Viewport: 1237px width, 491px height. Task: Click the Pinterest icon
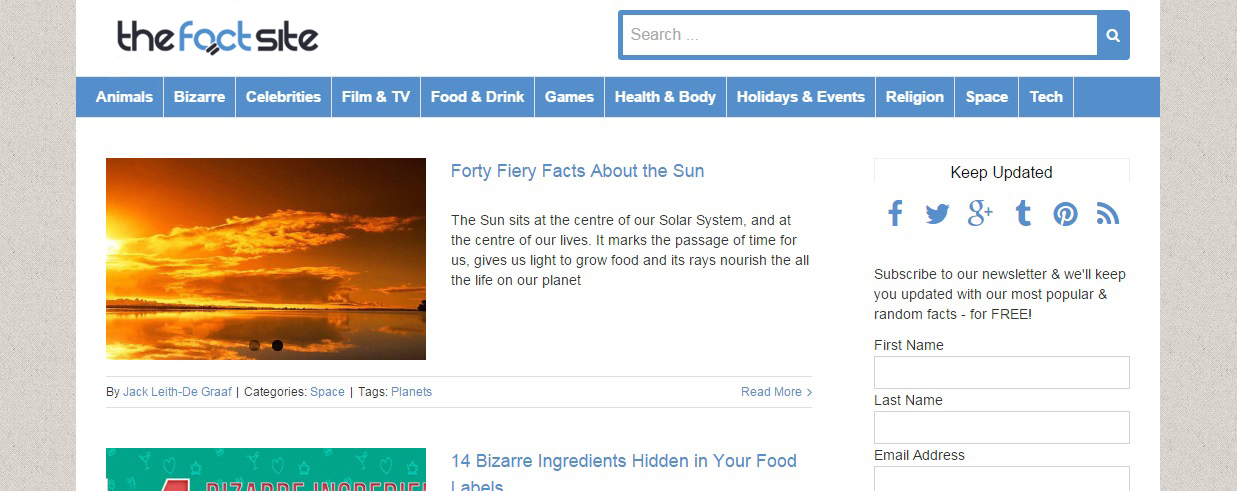coord(1065,213)
